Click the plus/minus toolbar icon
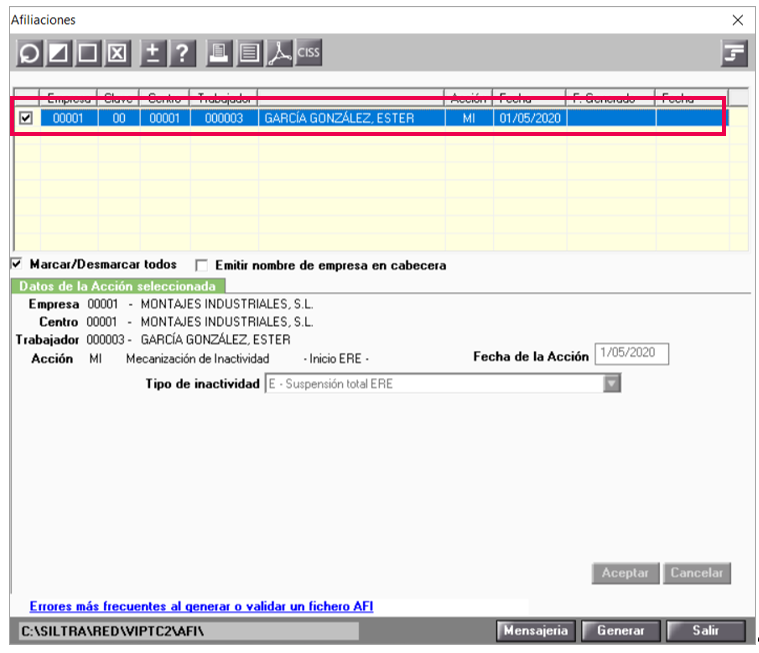 153,53
